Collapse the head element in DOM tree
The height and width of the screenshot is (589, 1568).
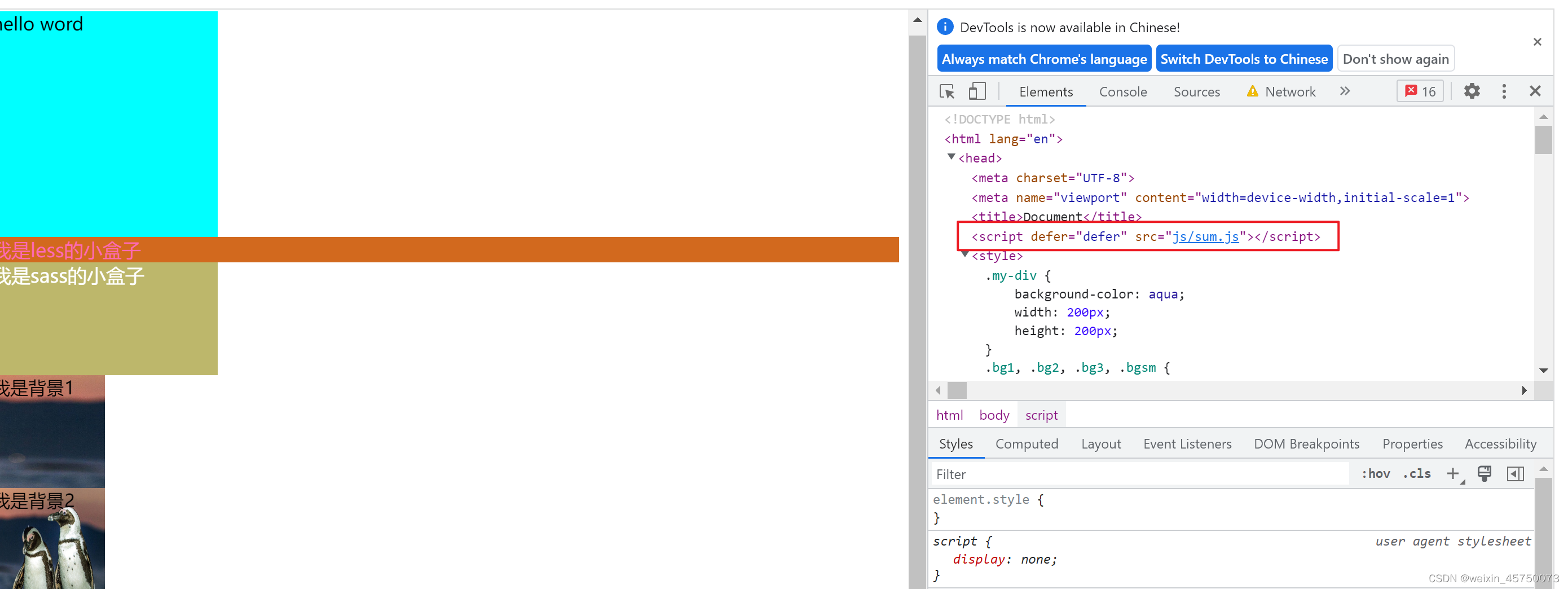click(952, 158)
